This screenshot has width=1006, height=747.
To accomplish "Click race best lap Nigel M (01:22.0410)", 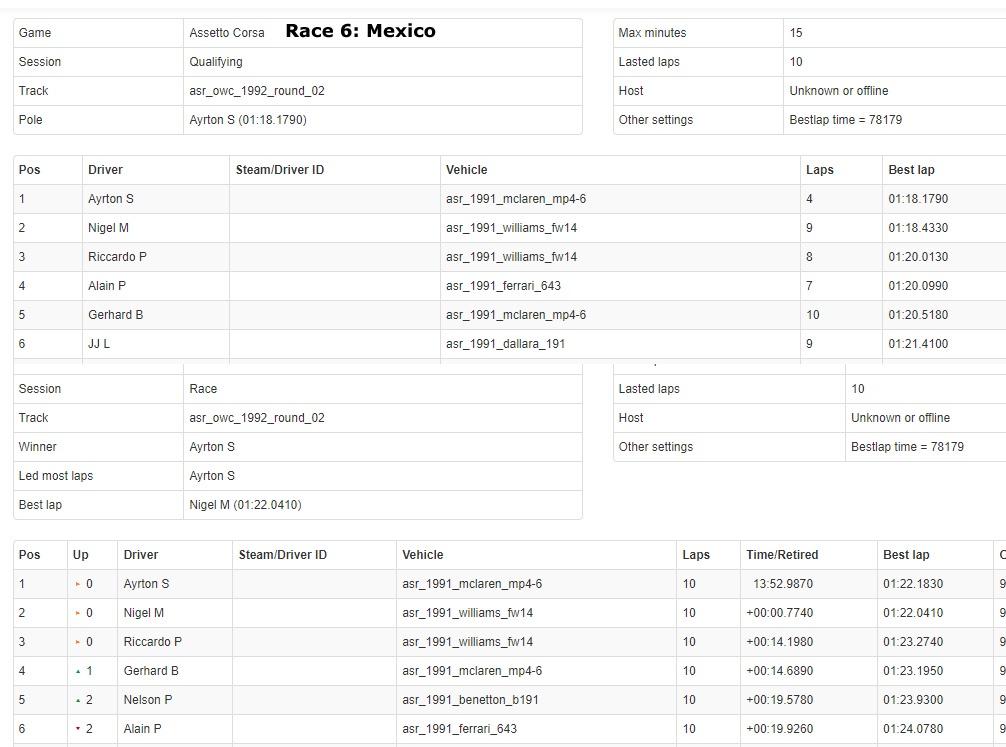I will [x=245, y=505].
